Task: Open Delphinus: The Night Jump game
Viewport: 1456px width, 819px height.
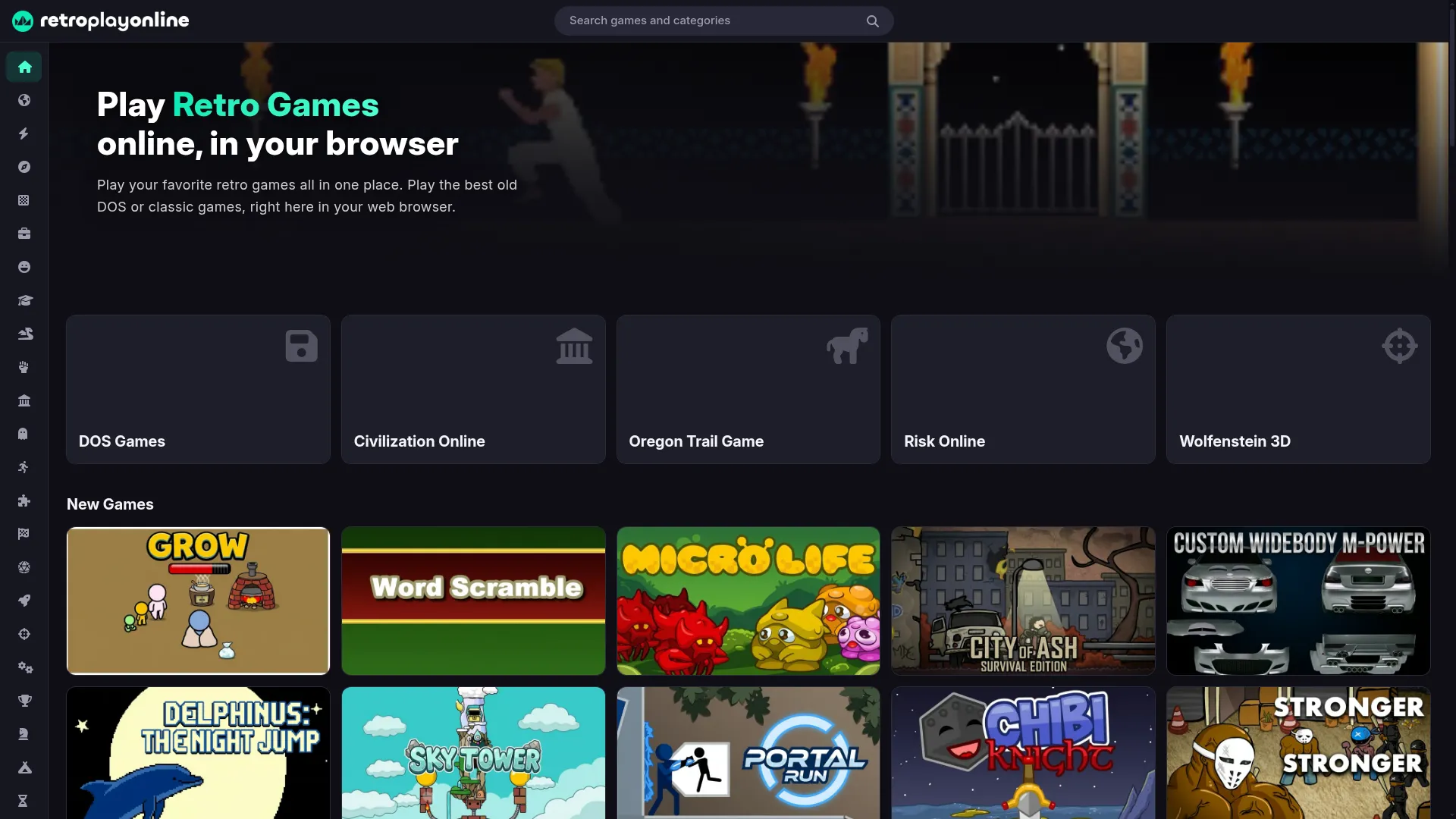Action: (x=198, y=753)
